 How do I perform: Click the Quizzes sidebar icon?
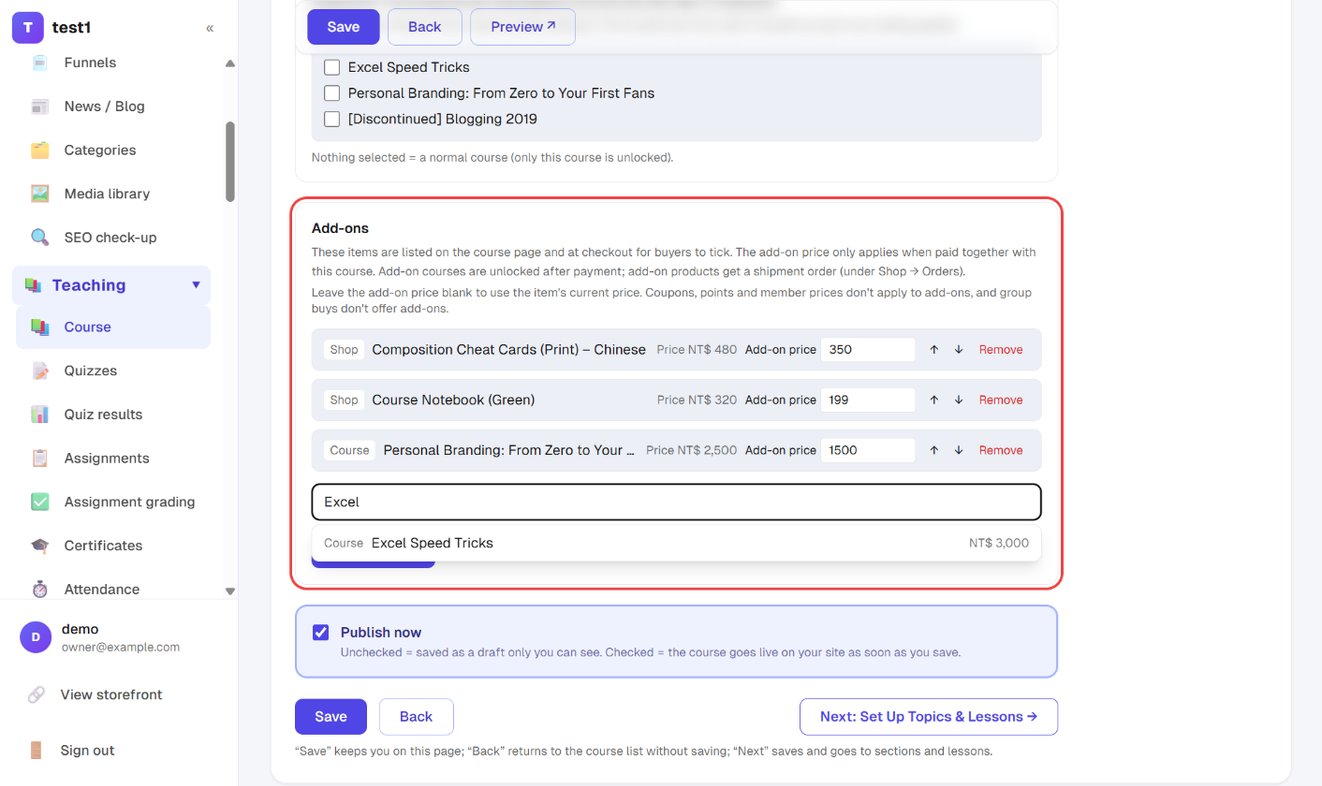pos(40,371)
